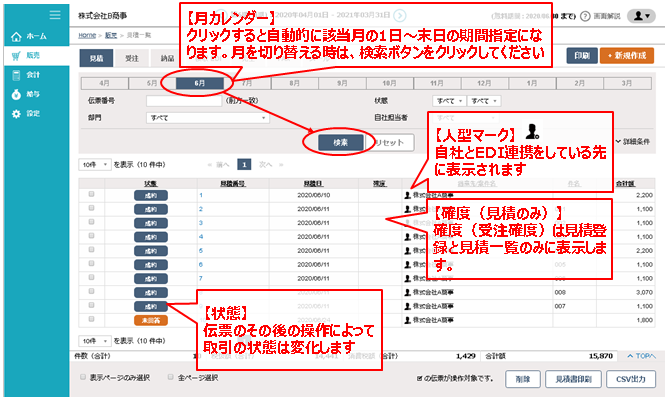The height and width of the screenshot is (401, 670).
Task: Tick the checkbox for estimate 3 row
Action: click(91, 222)
